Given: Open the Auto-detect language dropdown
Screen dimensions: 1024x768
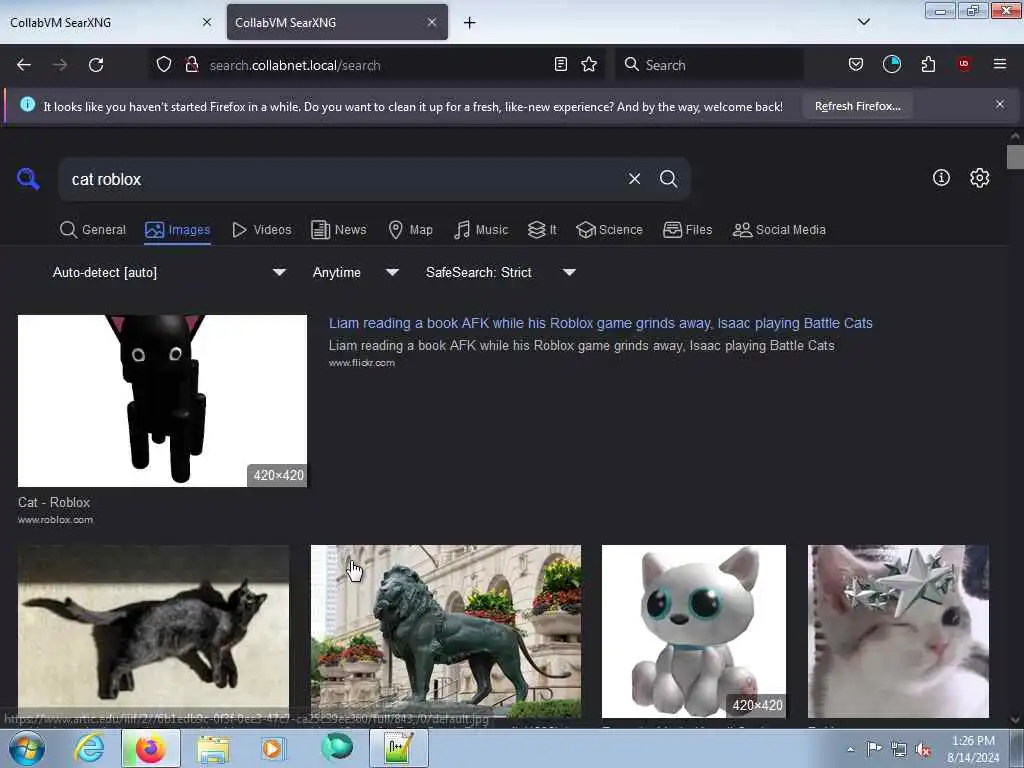Looking at the screenshot, I should (169, 272).
